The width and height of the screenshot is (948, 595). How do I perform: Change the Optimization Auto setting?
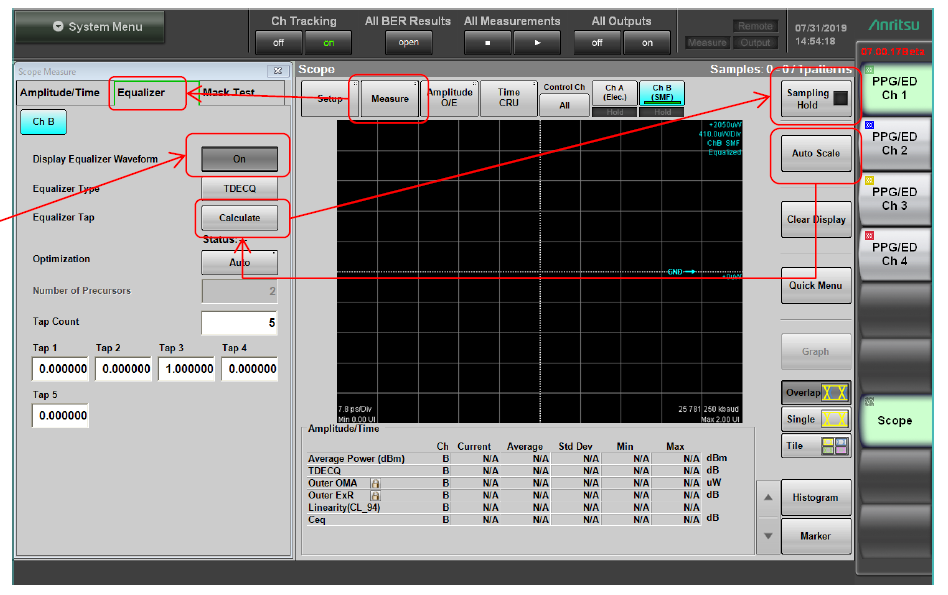pyautogui.click(x=239, y=262)
